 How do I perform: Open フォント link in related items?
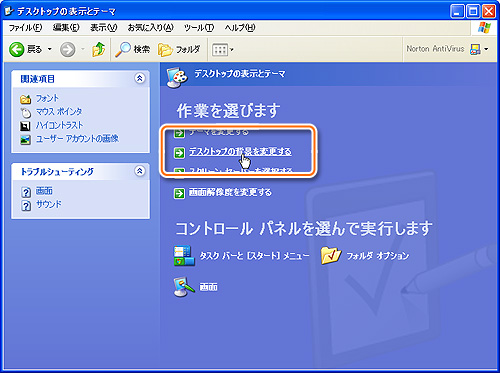pyautogui.click(x=47, y=98)
